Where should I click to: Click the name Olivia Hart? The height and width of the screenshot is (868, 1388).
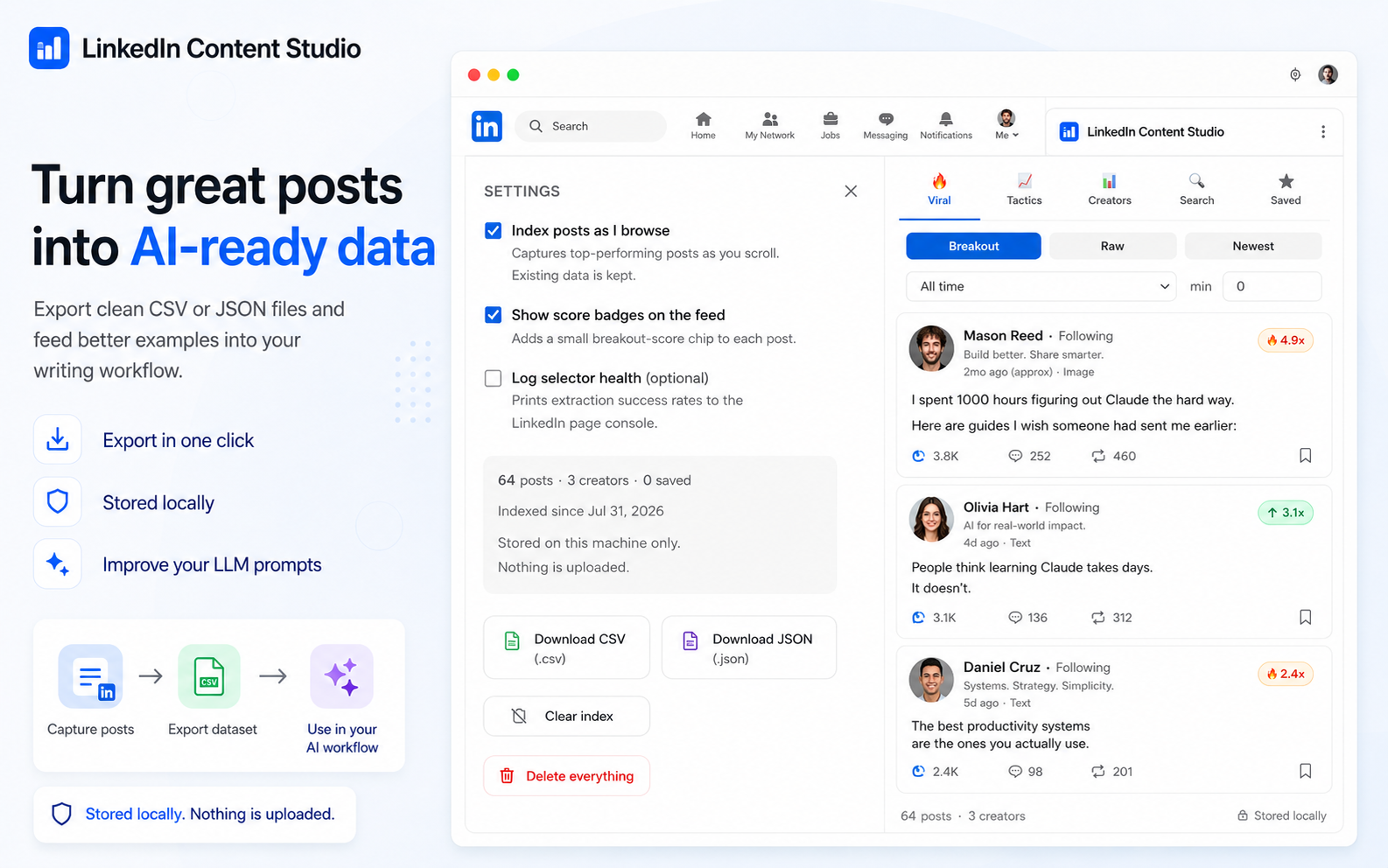[x=996, y=507]
